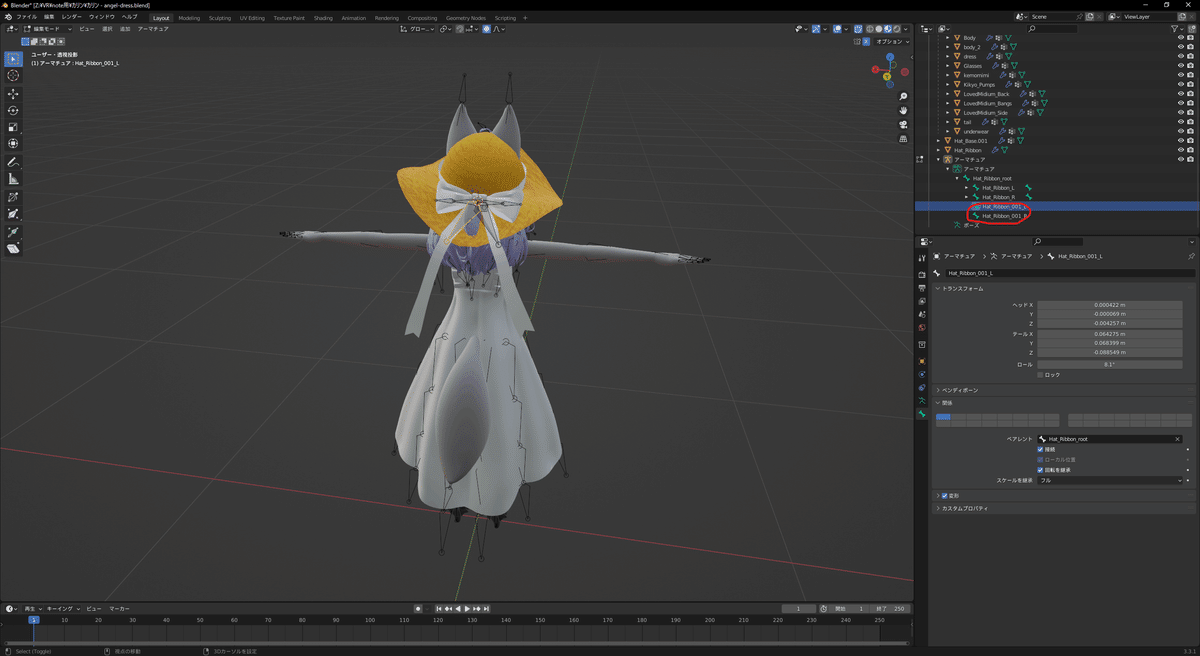Expand the kemomimi object in outliner
Viewport: 1200px width, 656px height.
click(x=947, y=75)
